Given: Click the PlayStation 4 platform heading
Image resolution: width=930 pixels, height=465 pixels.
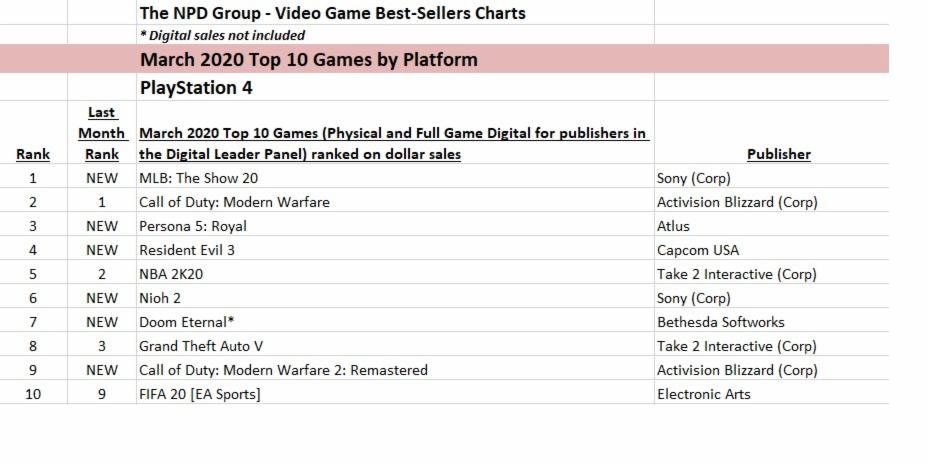Looking at the screenshot, I should tap(196, 88).
